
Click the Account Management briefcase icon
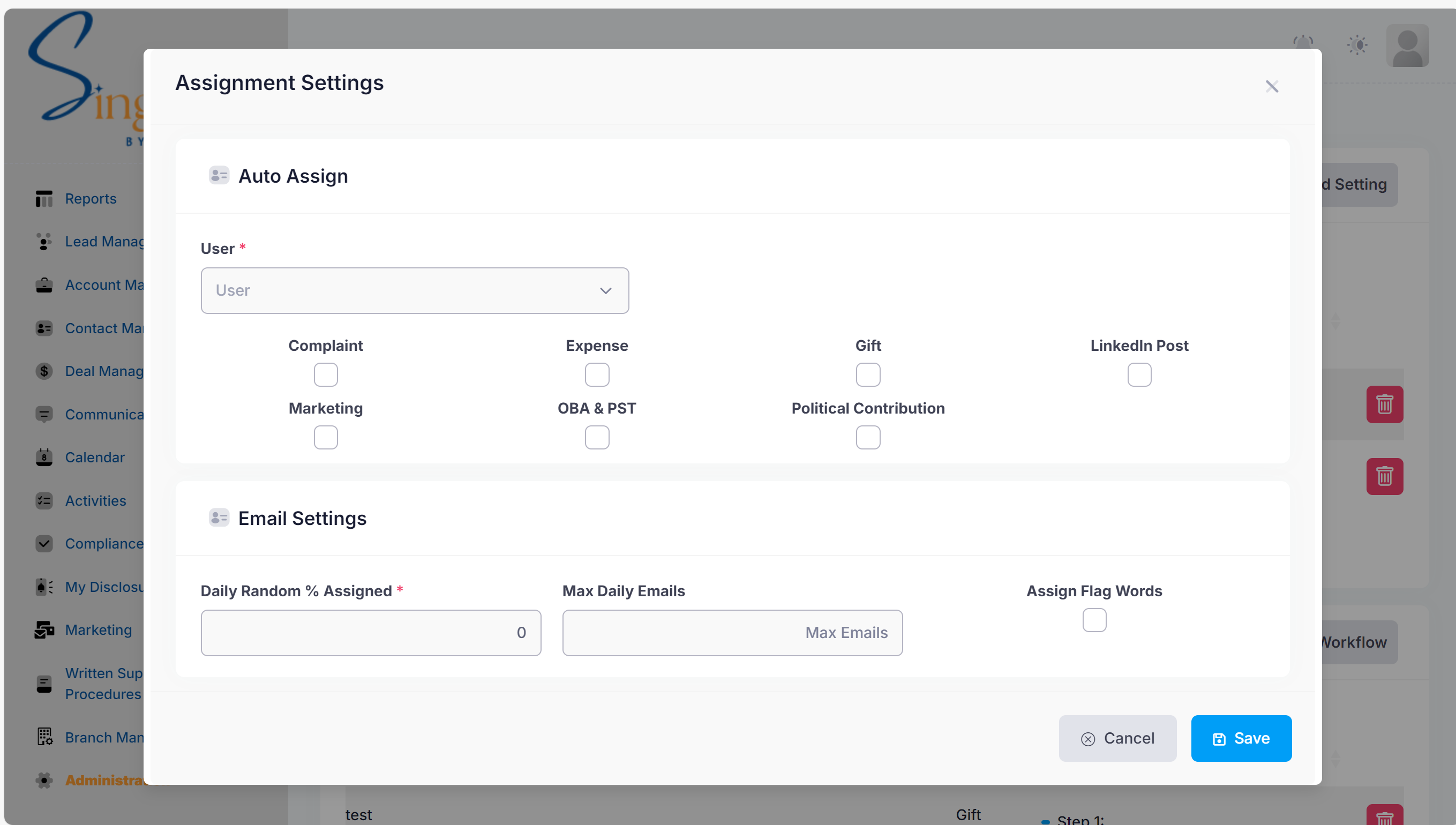point(44,285)
